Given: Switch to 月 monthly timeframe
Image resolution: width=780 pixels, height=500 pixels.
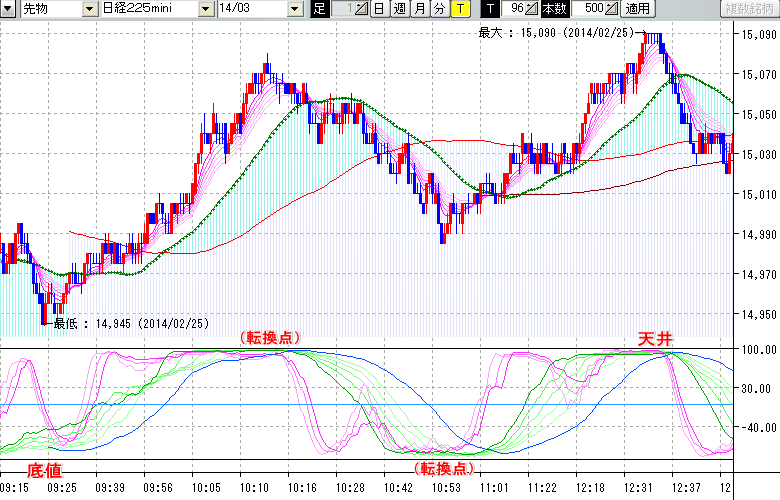Looking at the screenshot, I should [x=419, y=9].
